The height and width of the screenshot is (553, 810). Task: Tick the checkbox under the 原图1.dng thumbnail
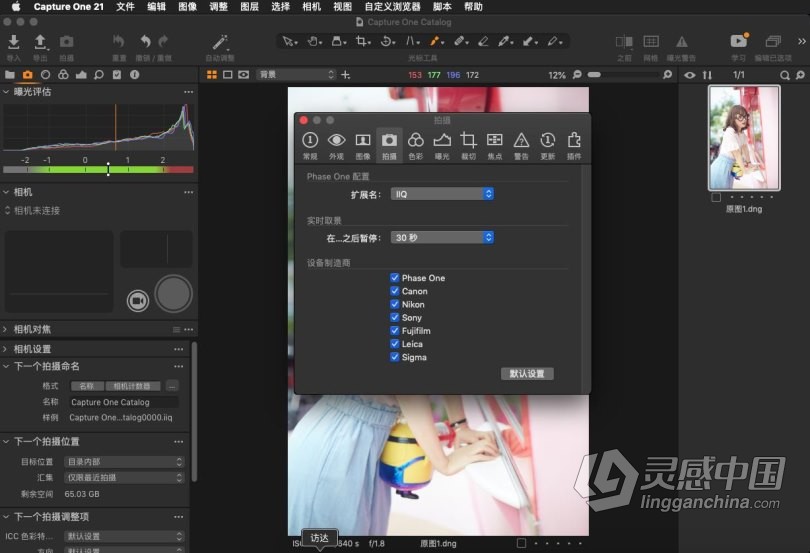pos(716,197)
